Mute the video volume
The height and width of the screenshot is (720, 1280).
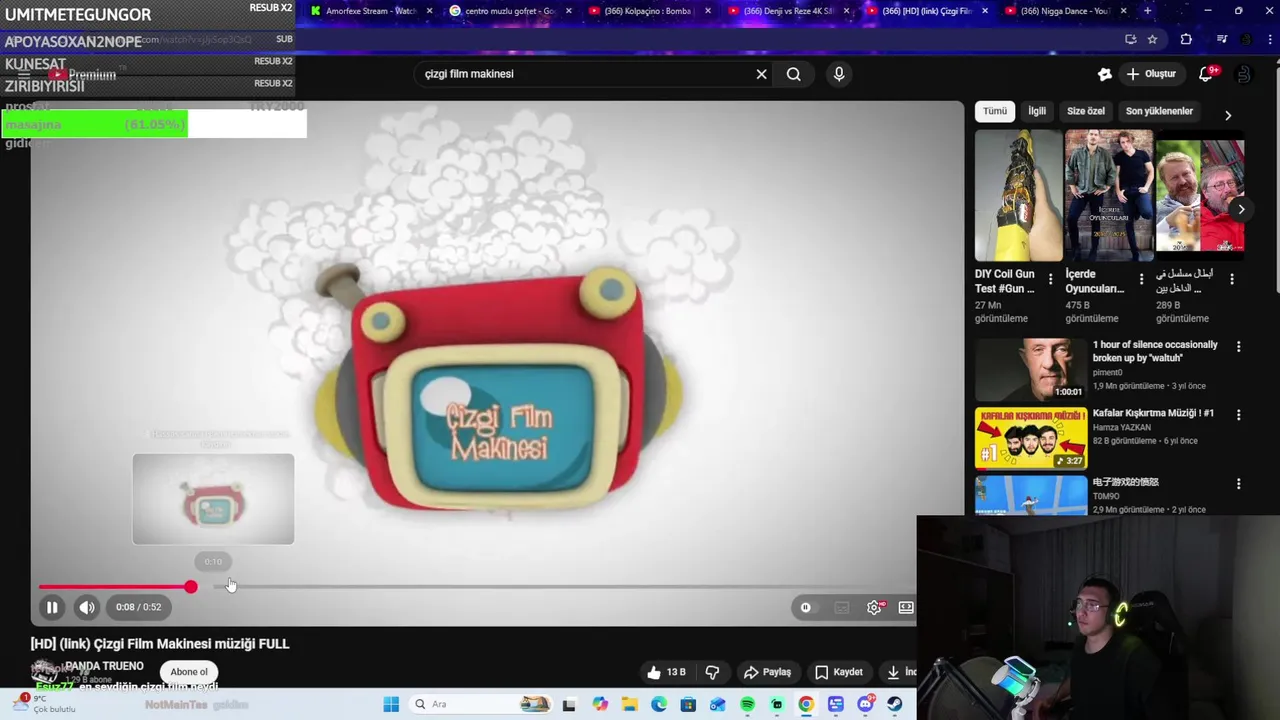coord(87,607)
